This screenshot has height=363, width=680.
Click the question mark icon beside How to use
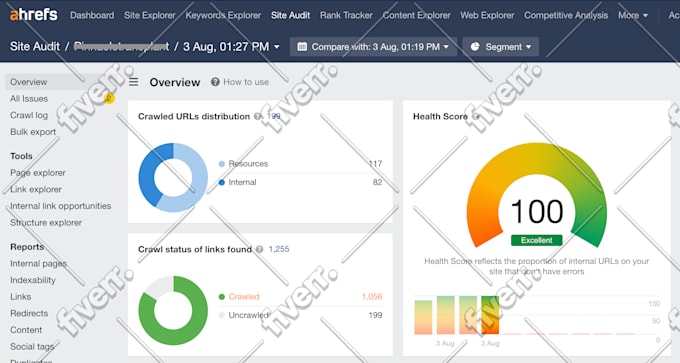click(x=215, y=82)
